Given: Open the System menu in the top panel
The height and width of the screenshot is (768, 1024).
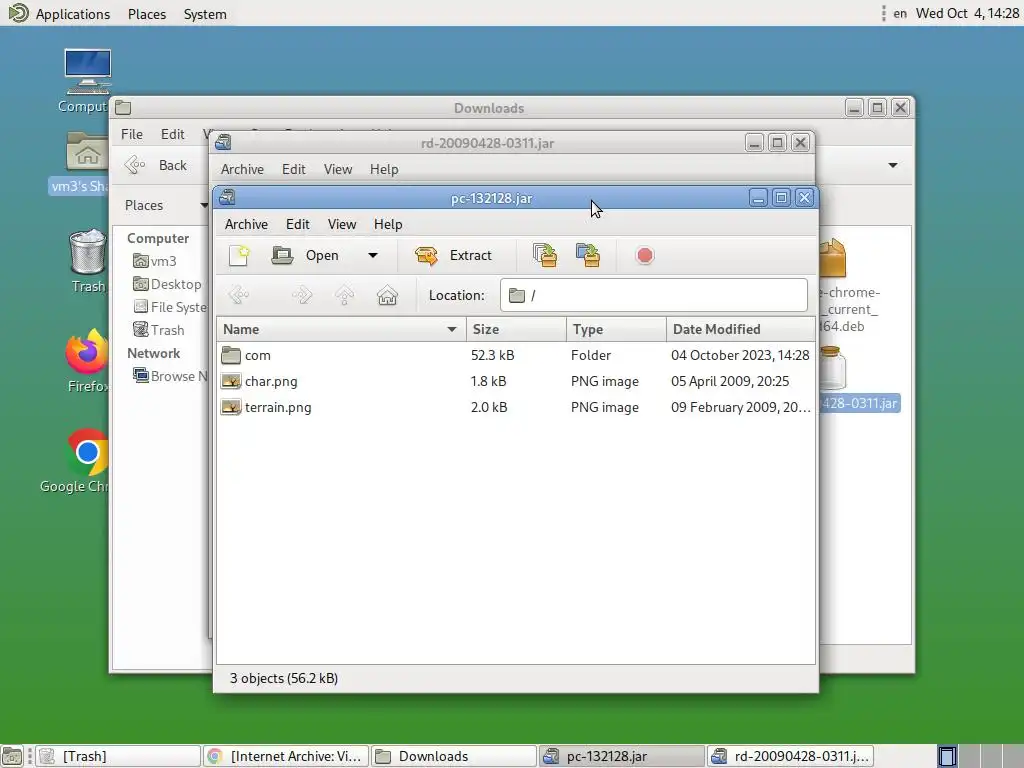Looking at the screenshot, I should (205, 14).
